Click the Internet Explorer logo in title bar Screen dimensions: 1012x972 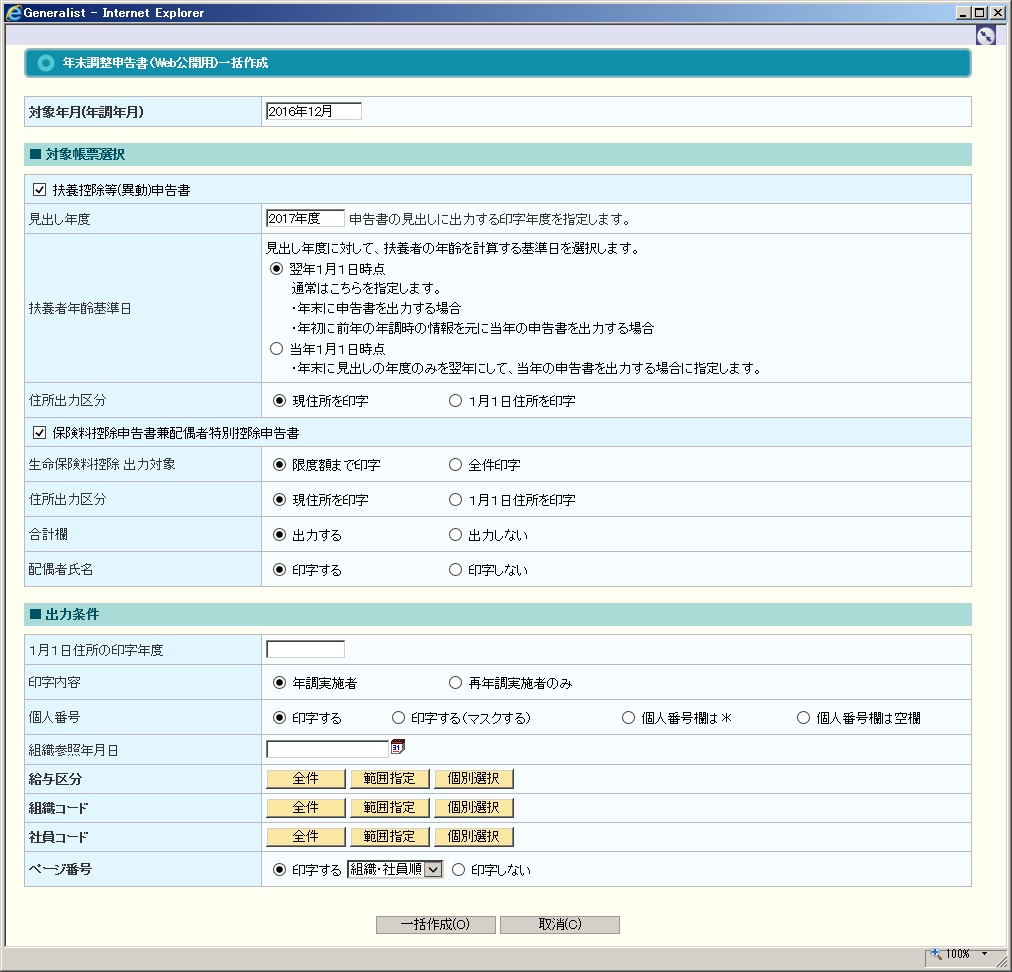pos(13,13)
